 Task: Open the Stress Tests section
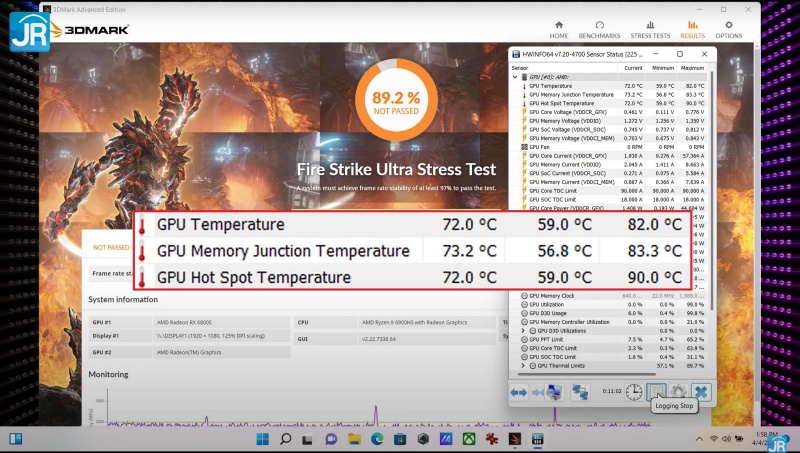[x=650, y=30]
